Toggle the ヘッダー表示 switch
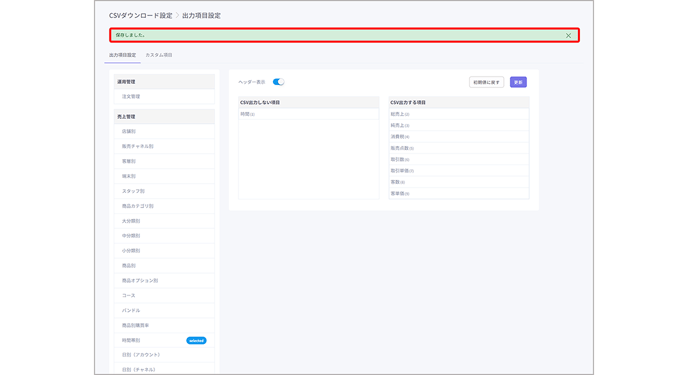 (x=278, y=82)
